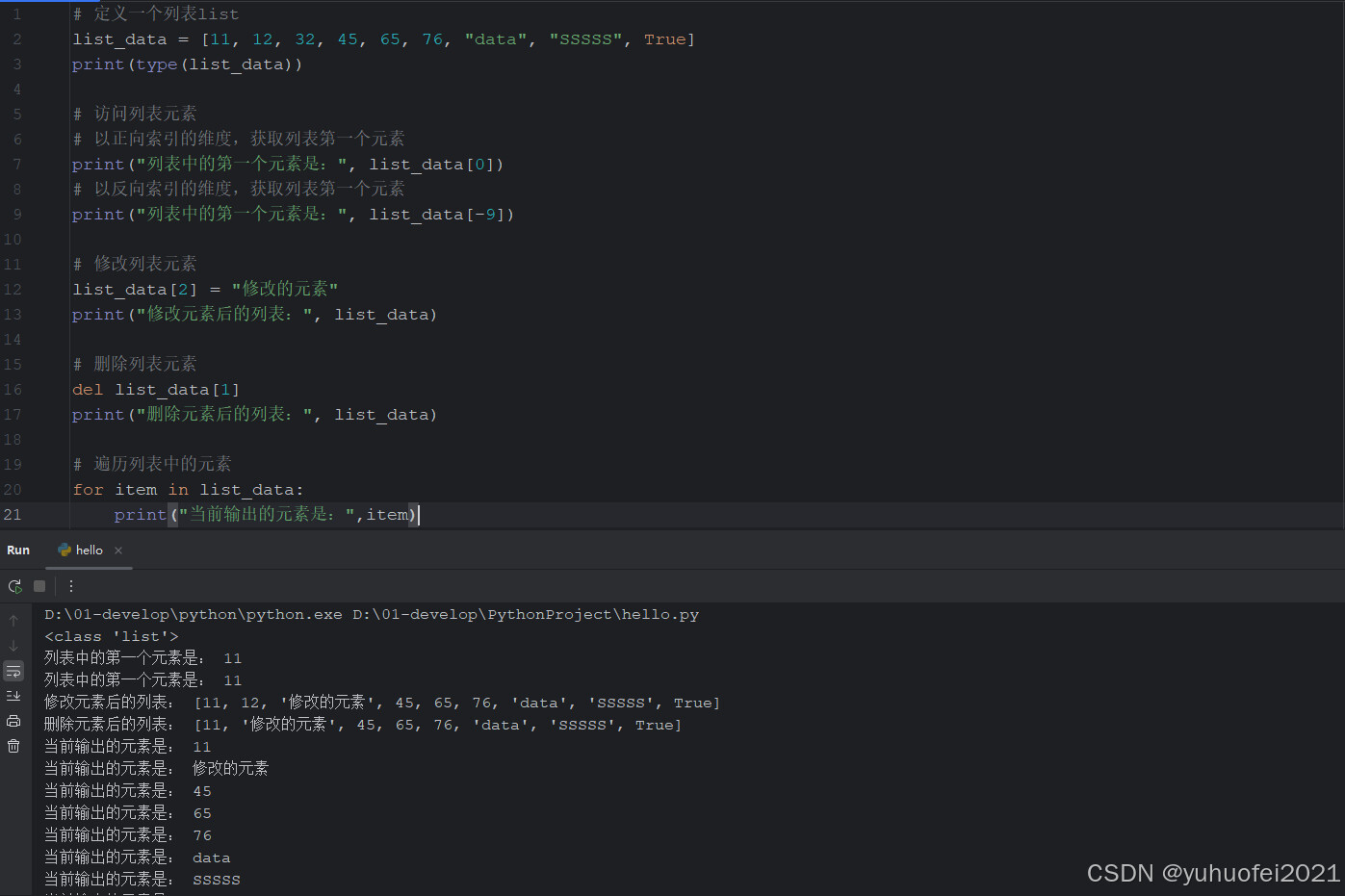Click the comment '# 删除列表元素'
Image resolution: width=1345 pixels, height=896 pixels.
click(135, 364)
